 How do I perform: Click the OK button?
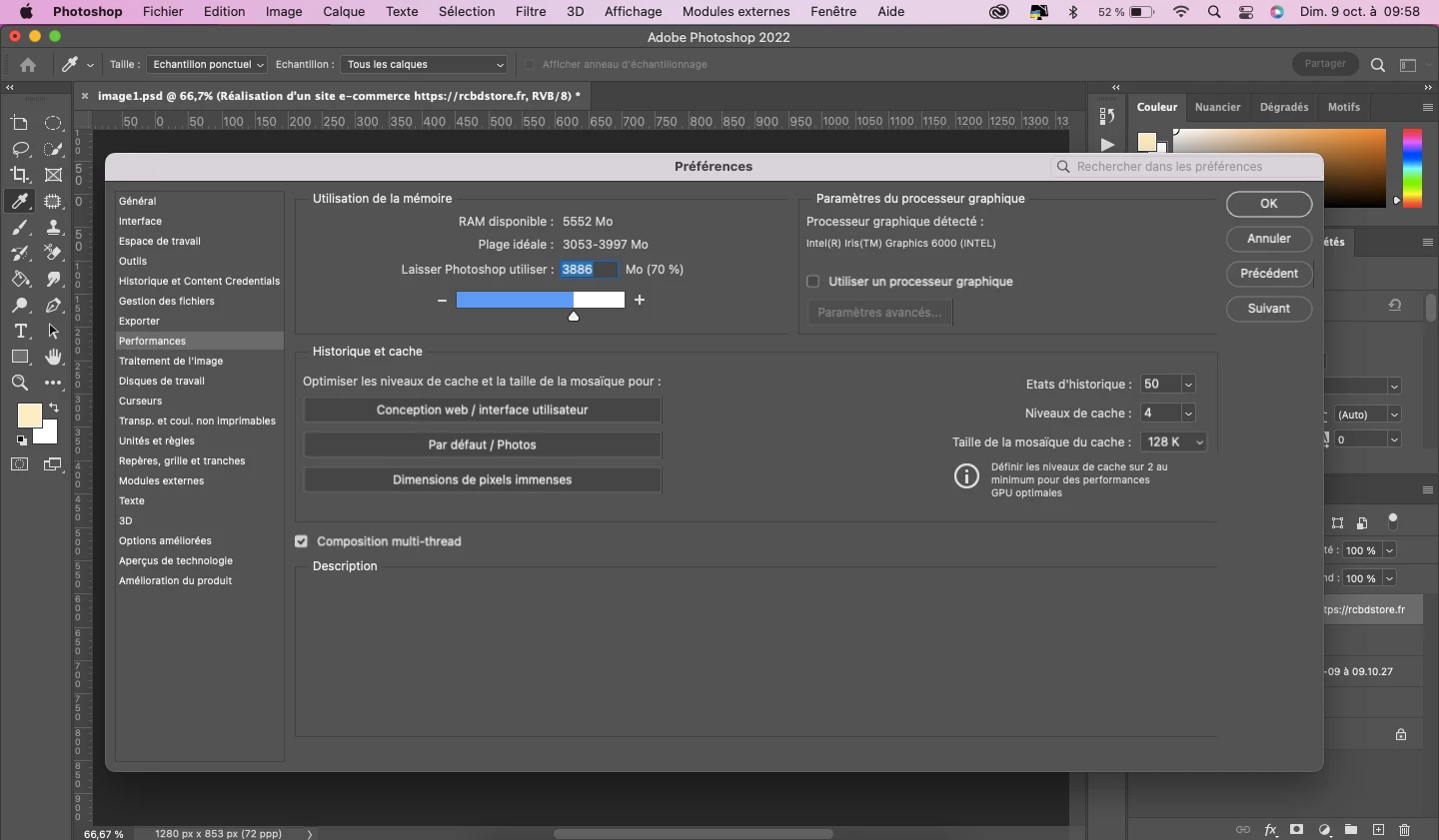coord(1269,204)
